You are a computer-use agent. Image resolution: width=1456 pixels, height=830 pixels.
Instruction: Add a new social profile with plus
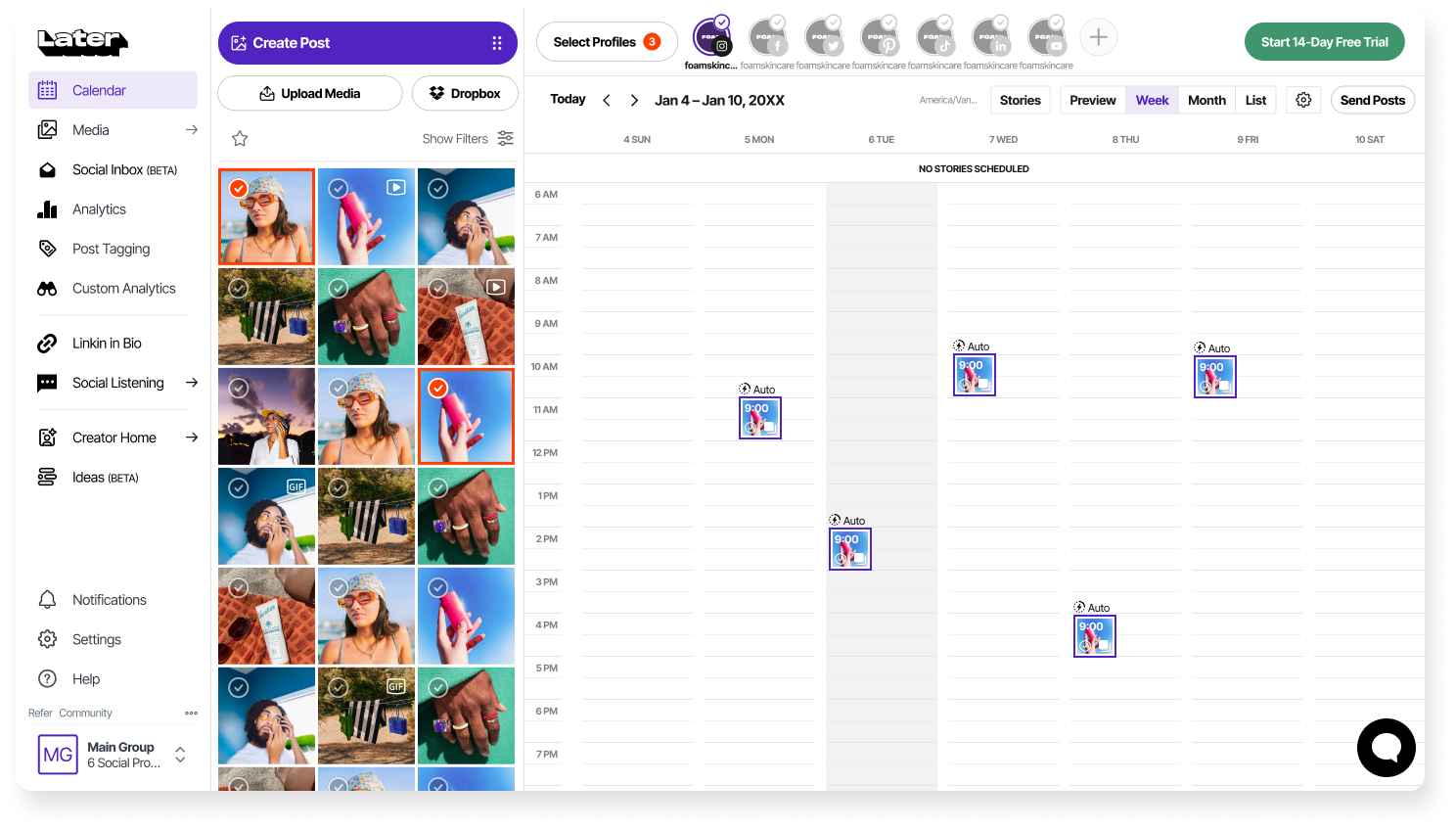[1099, 37]
